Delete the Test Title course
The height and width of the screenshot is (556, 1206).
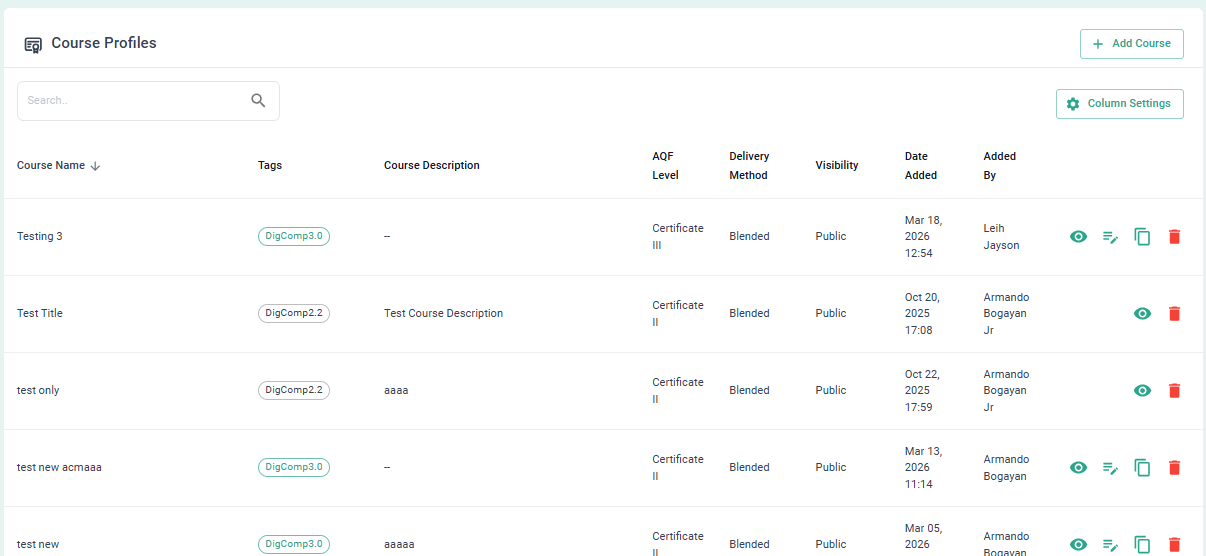(x=1174, y=314)
